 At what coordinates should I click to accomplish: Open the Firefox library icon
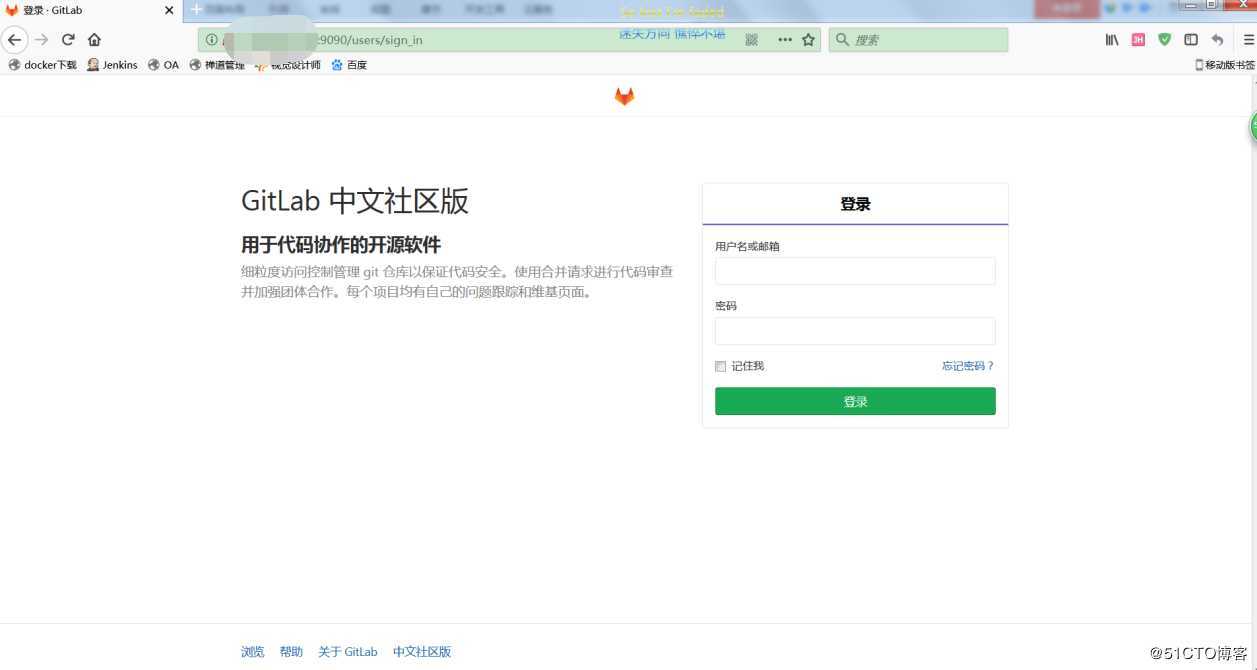click(x=1112, y=40)
